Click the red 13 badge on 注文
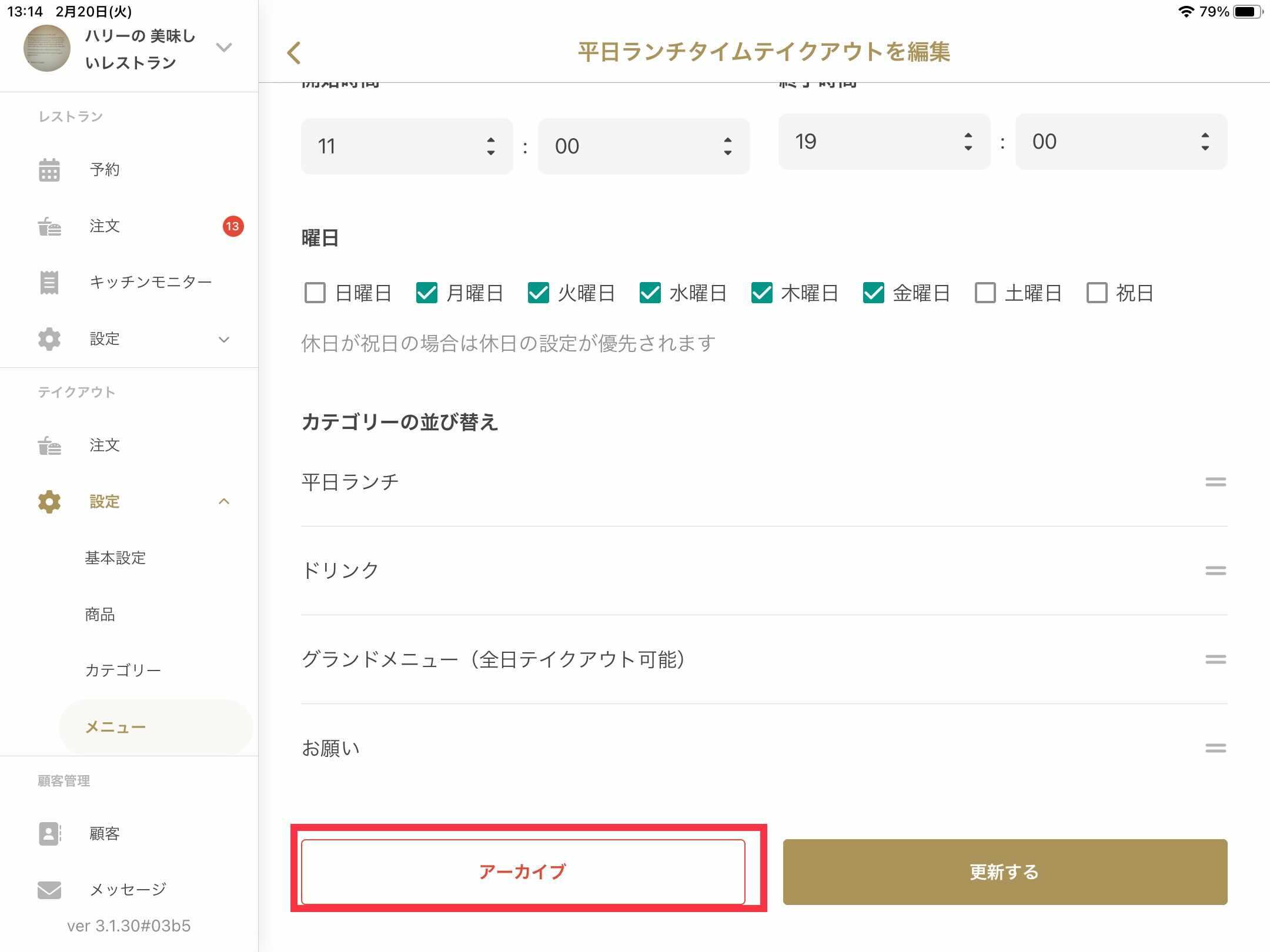 click(233, 226)
